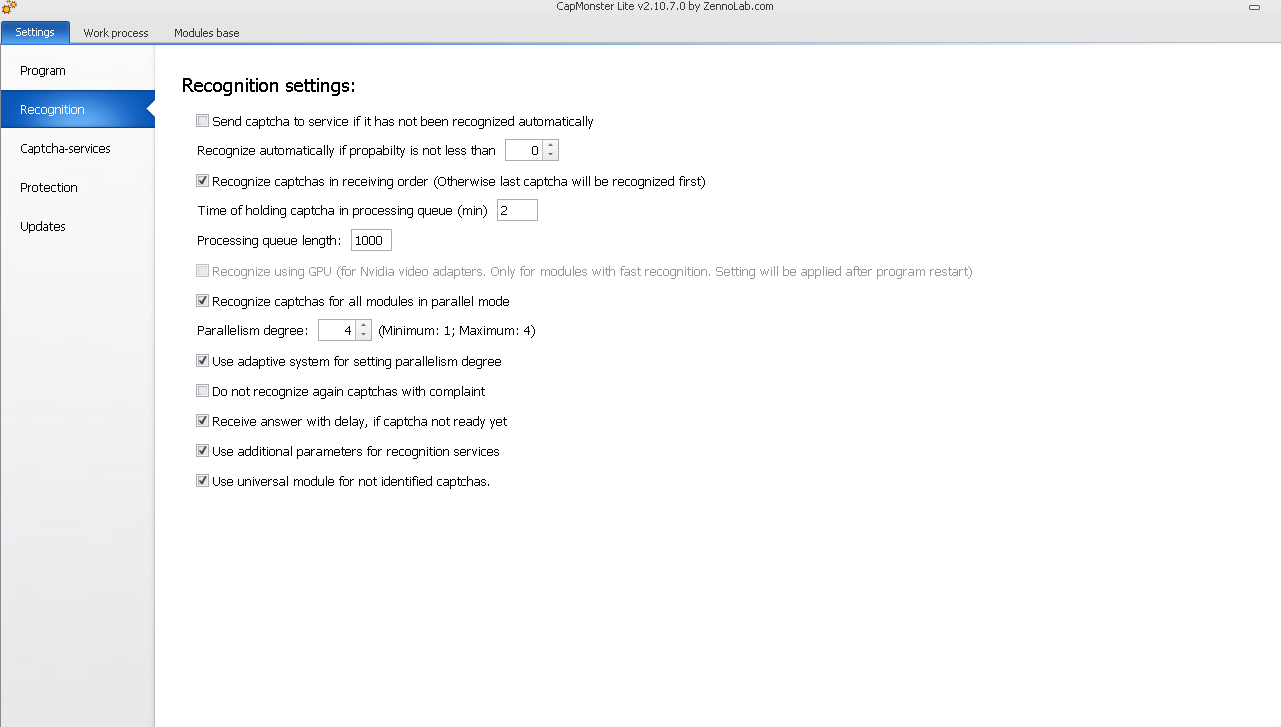Toggle Use adaptive system for parallelism
The image size is (1281, 727).
click(x=203, y=361)
